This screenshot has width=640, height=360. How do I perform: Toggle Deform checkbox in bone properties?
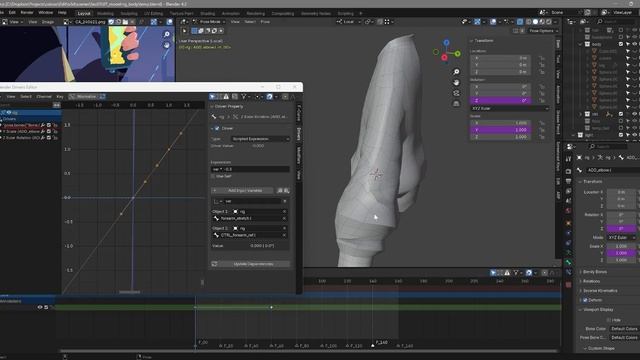point(585,300)
